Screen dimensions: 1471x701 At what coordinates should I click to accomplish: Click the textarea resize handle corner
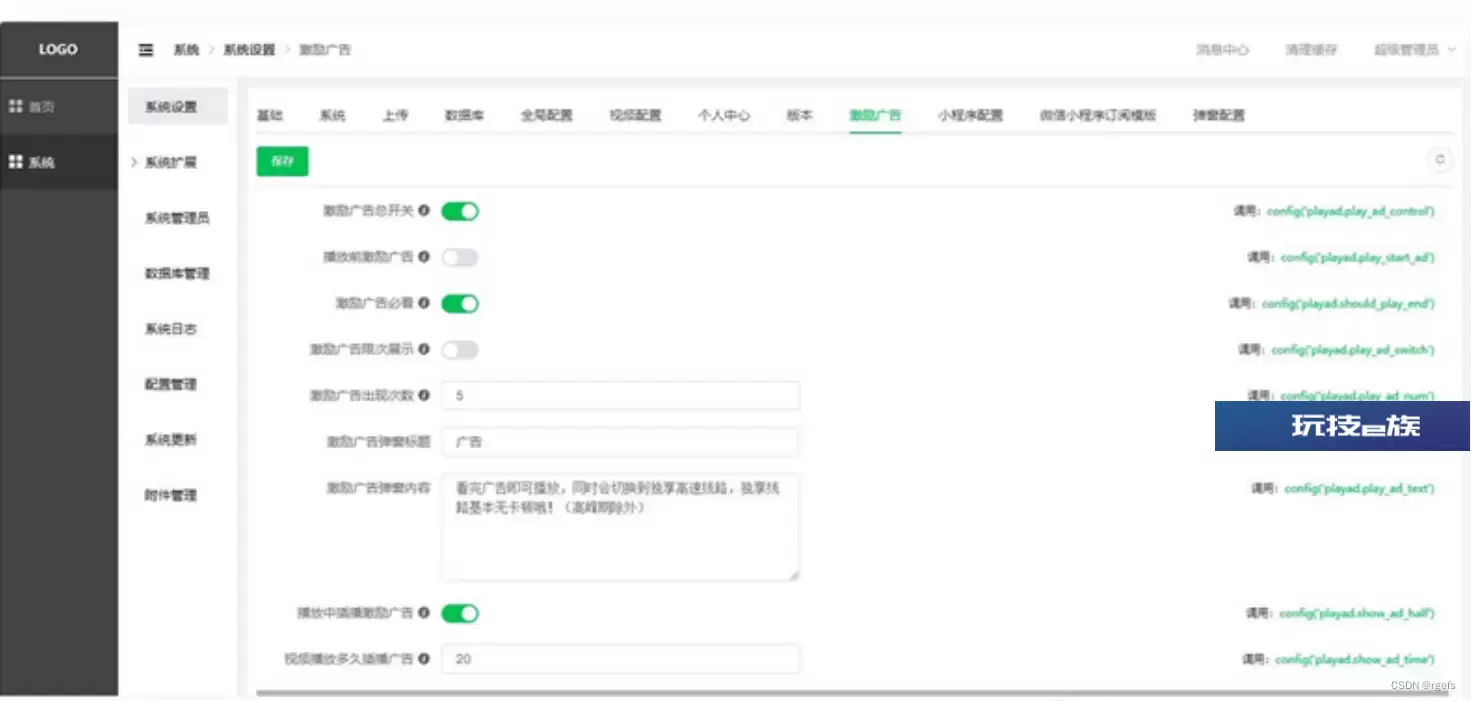[794, 576]
